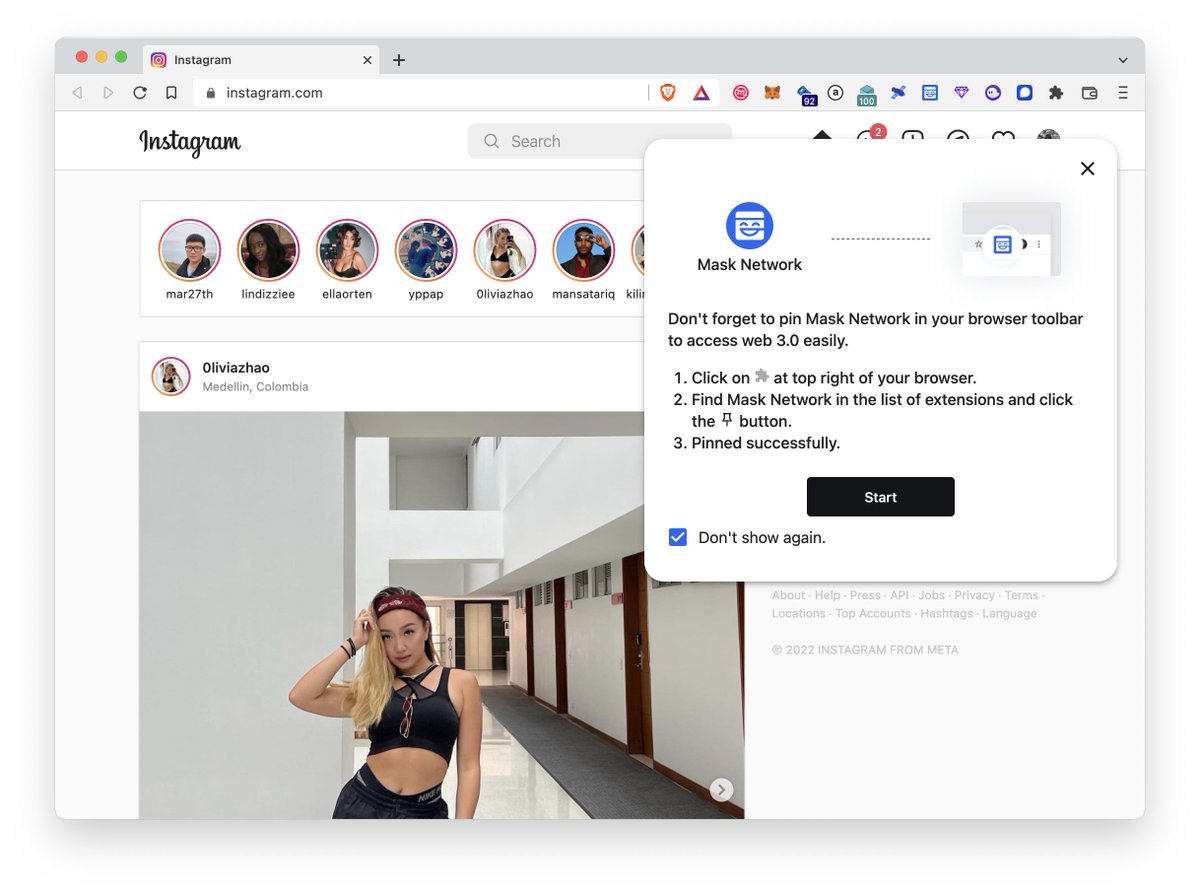This screenshot has height=892, width=1200.
Task: Advance to next photo in post carousel
Action: click(x=721, y=790)
